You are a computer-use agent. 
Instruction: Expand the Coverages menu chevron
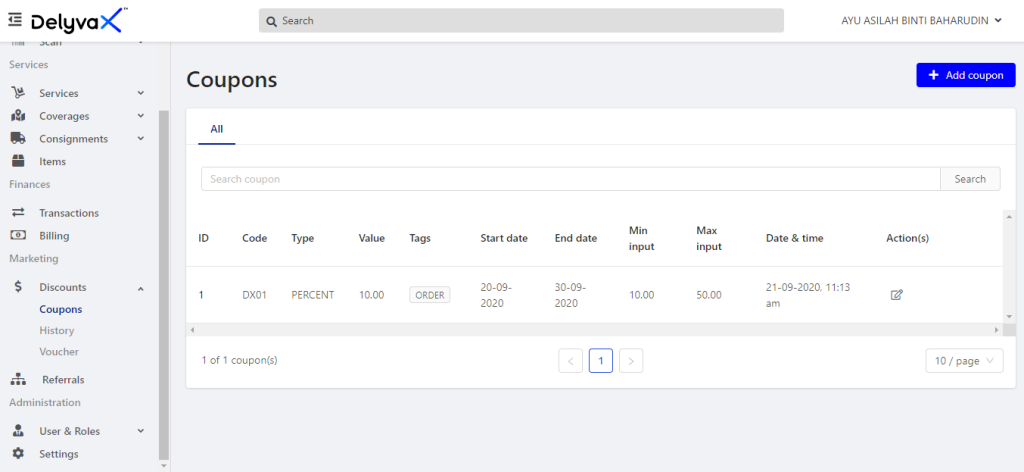click(x=140, y=116)
